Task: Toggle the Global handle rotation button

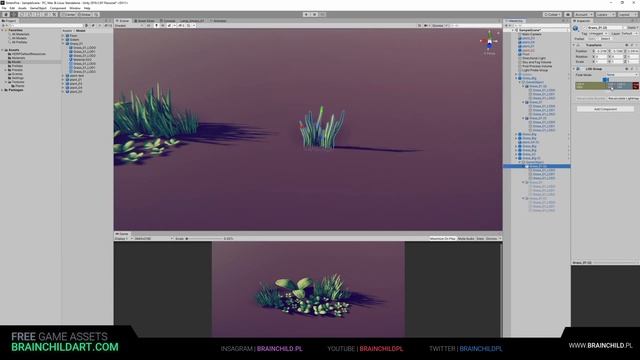Action: point(84,14)
